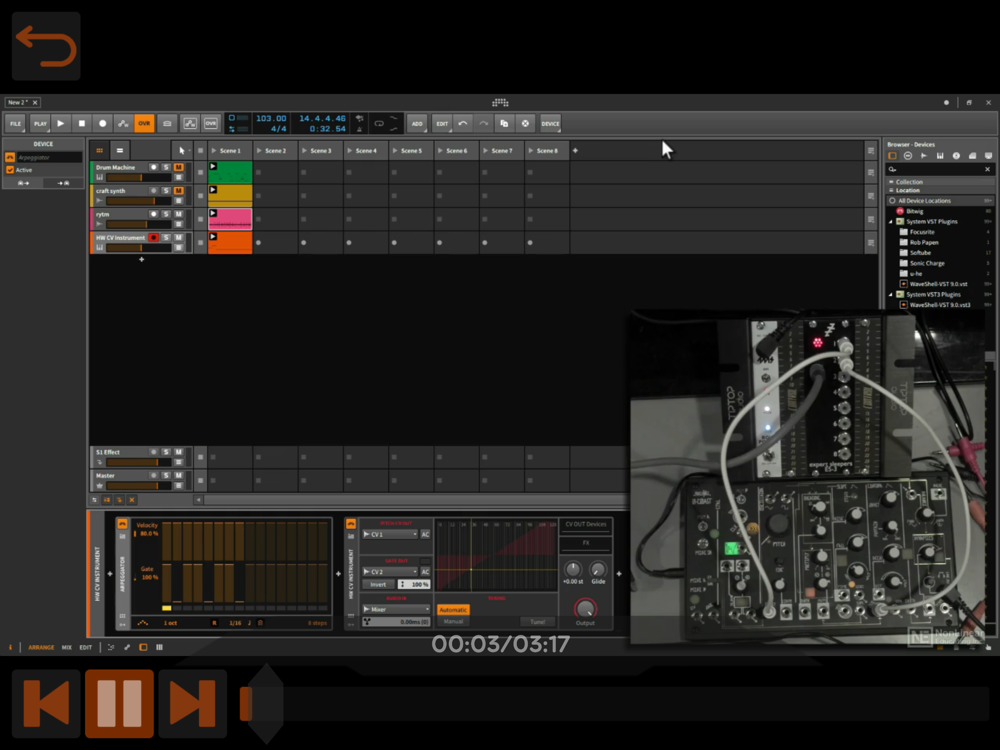Toggle the orange OVR overdub button
The image size is (1000, 750).
pyautogui.click(x=144, y=123)
